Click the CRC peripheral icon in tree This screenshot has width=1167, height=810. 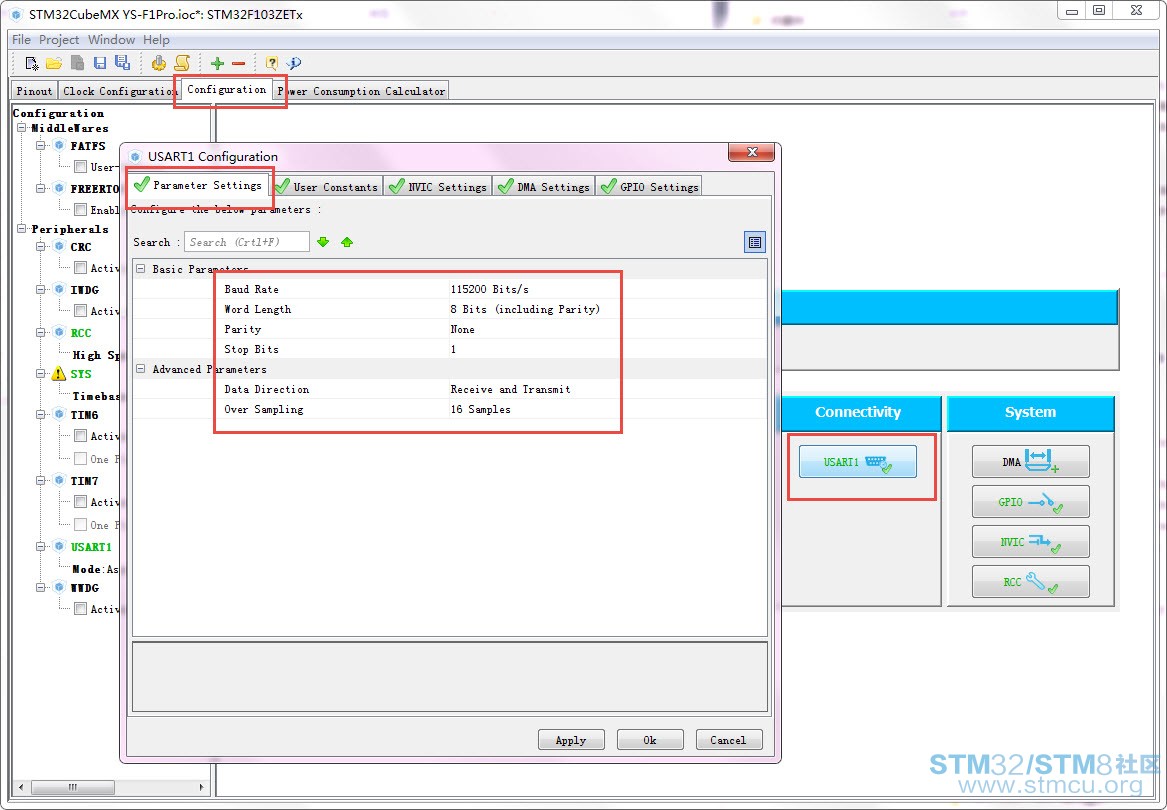click(x=60, y=246)
